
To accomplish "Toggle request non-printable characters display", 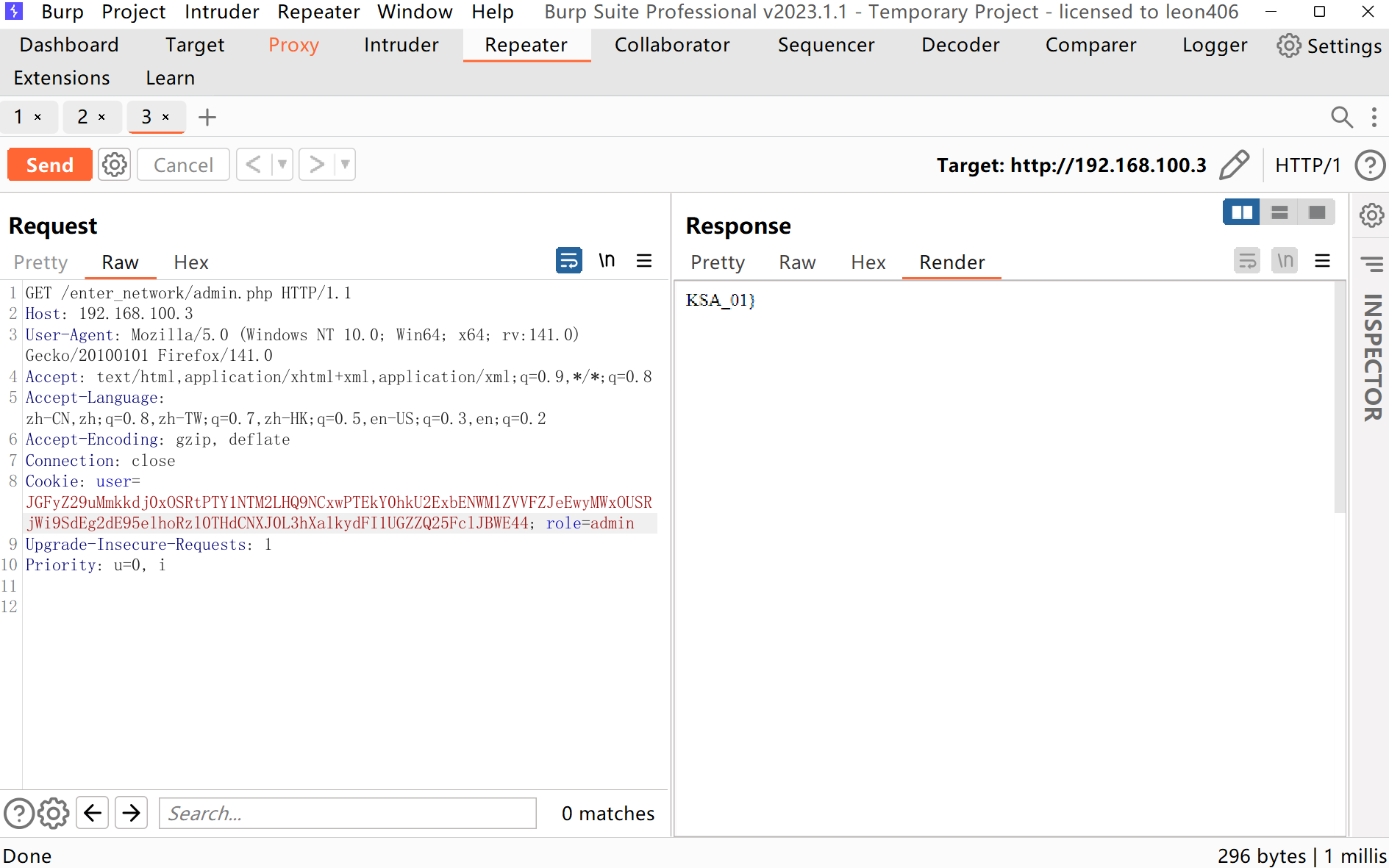I will click(607, 260).
